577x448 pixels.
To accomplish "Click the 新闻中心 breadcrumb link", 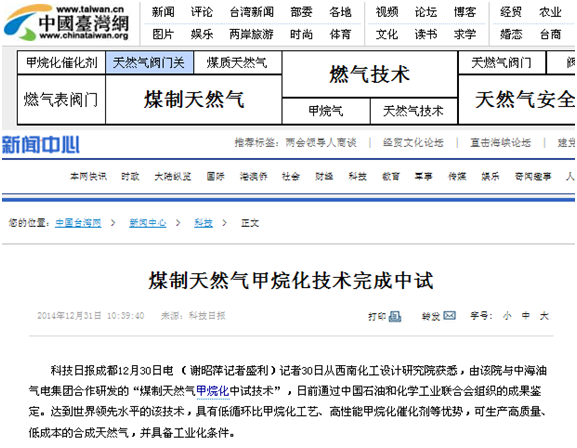I will (x=148, y=223).
